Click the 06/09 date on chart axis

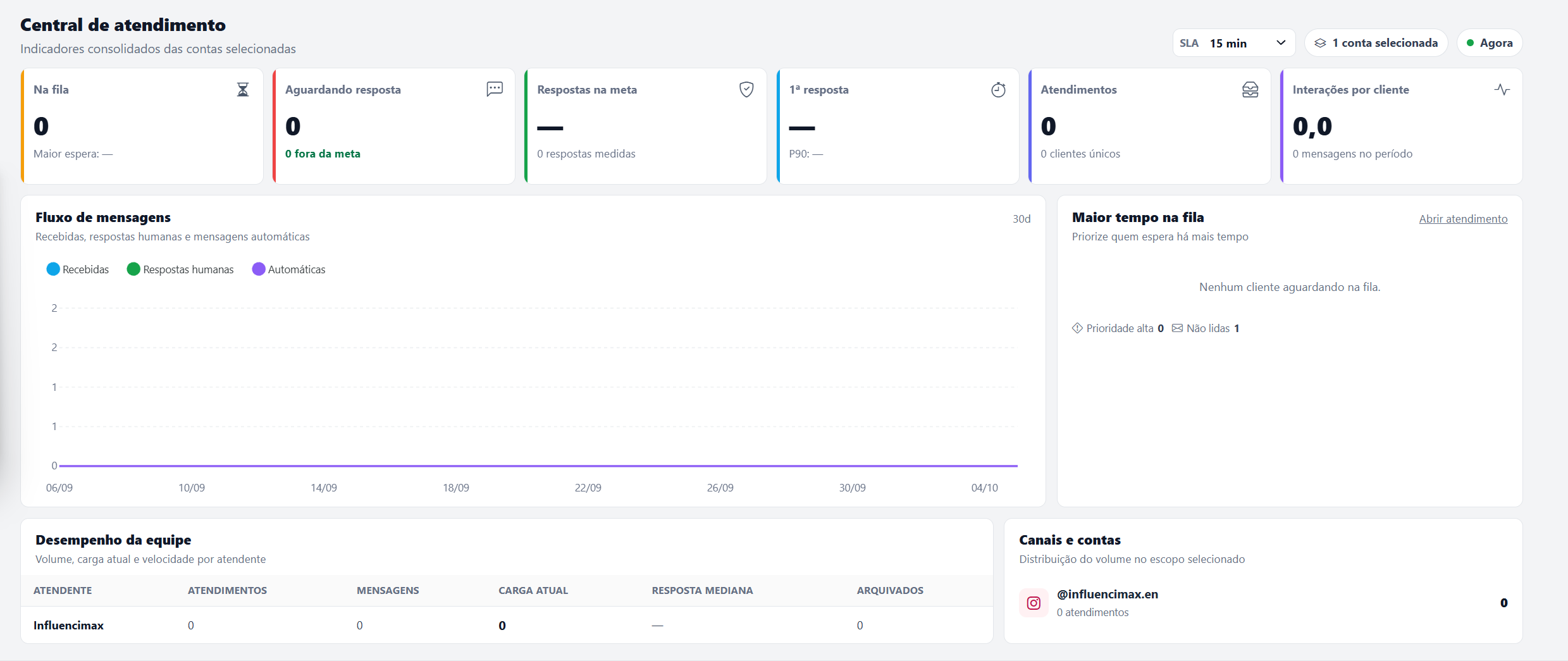[x=59, y=488]
